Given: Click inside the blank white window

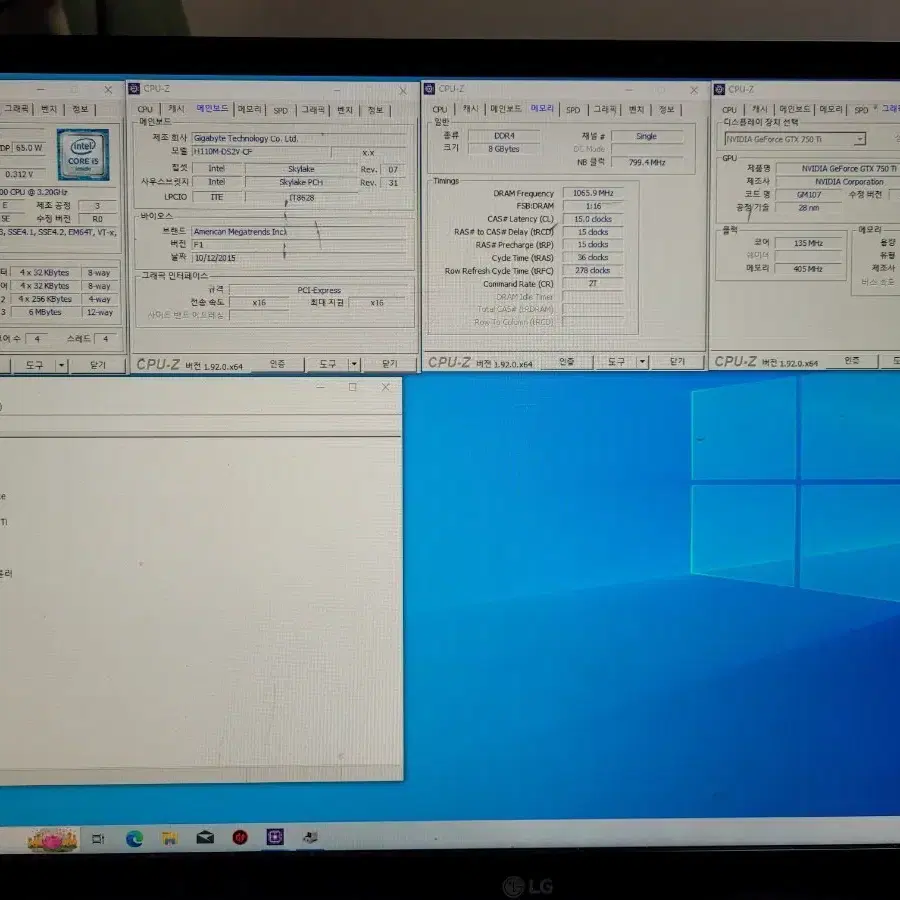Looking at the screenshot, I should click(200, 600).
